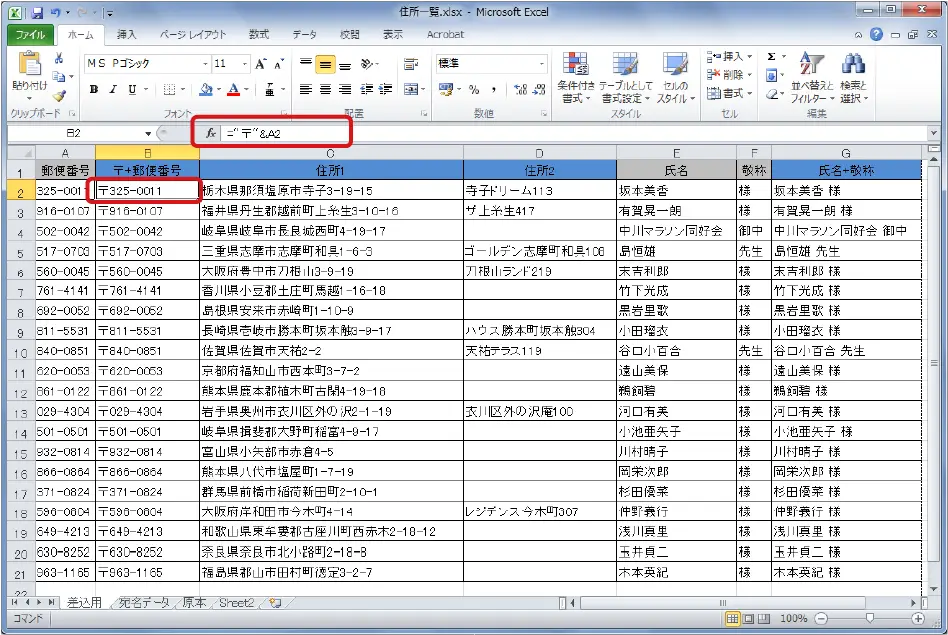948x635 pixels.
Task: Decrease font size with small A icon
Action: (279, 64)
